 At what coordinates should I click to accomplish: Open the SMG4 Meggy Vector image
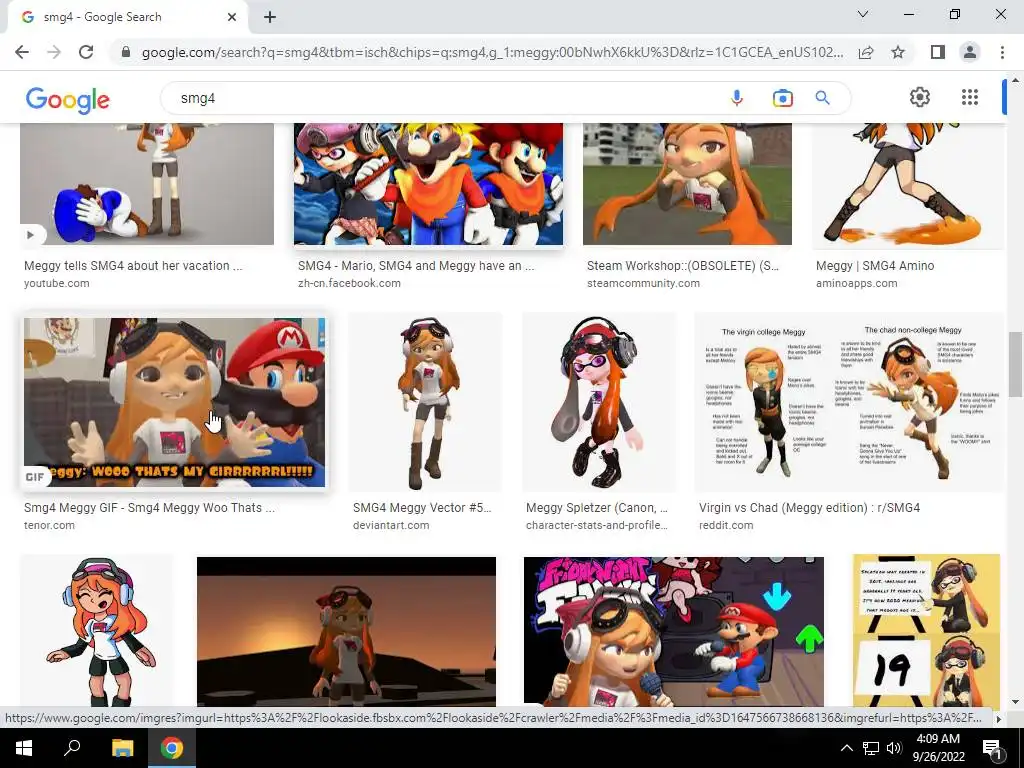pyautogui.click(x=426, y=402)
